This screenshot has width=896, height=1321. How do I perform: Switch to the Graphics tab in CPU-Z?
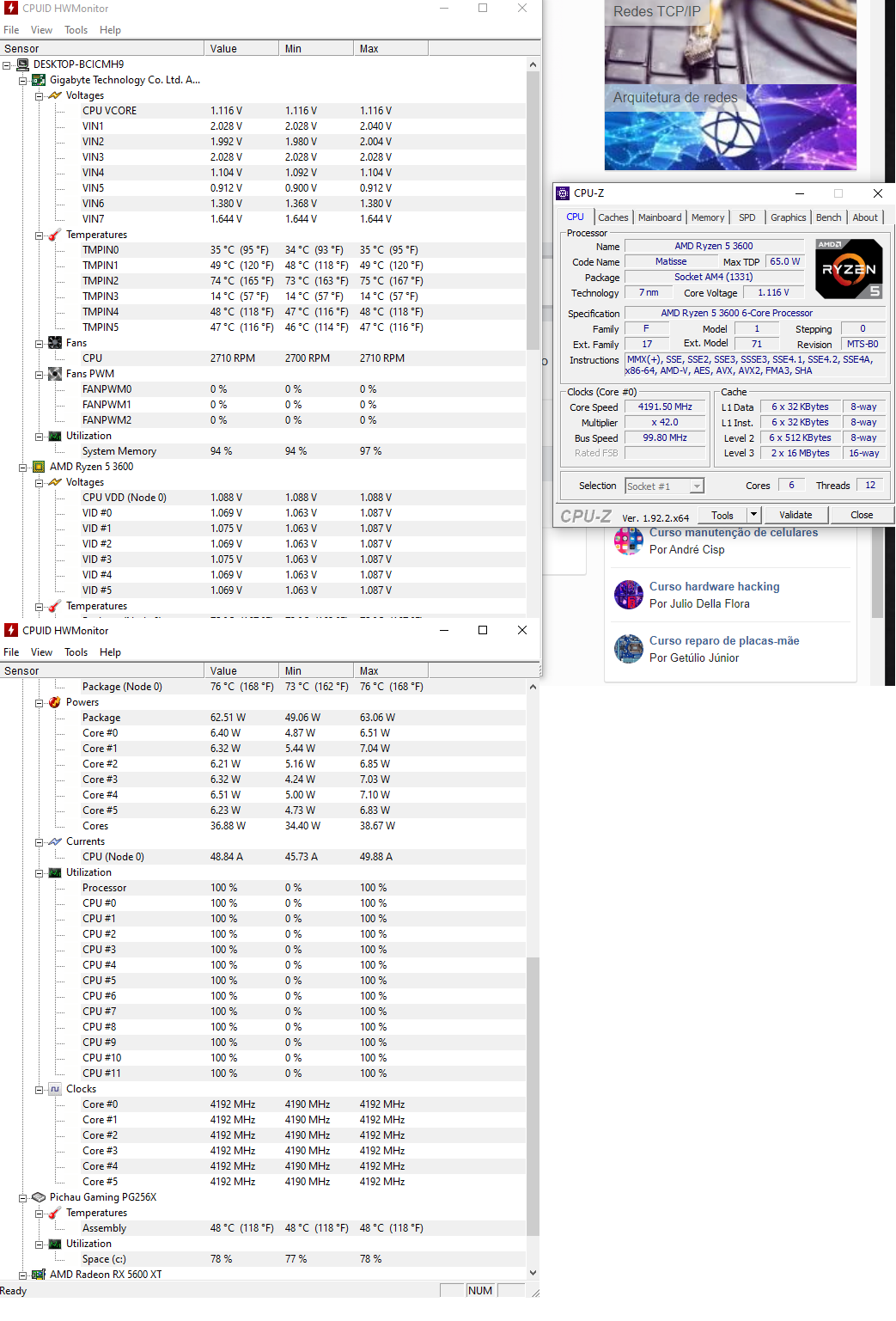789,217
